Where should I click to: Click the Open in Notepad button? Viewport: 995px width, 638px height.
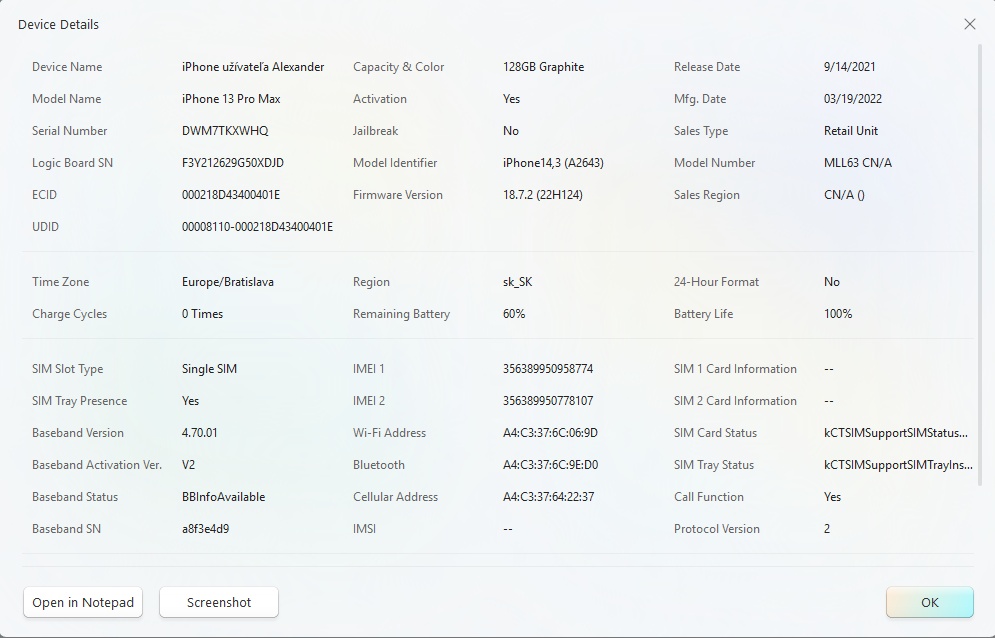tap(82, 602)
